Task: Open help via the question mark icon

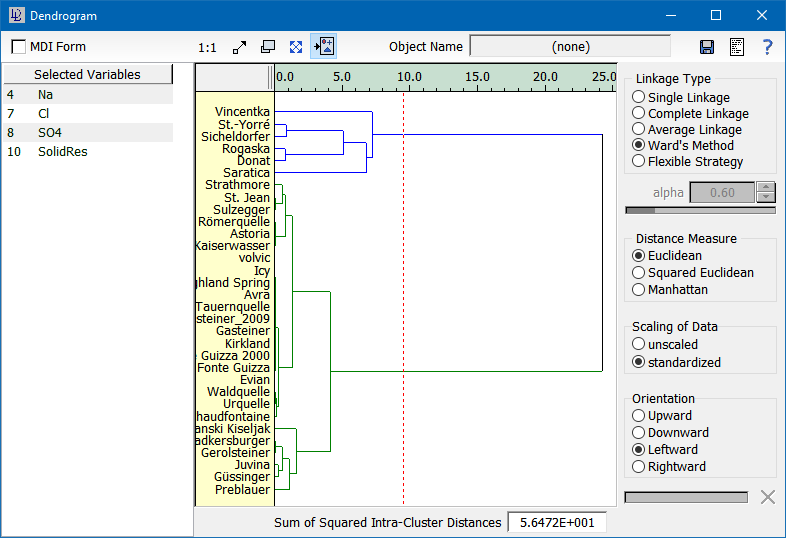Action: tap(767, 47)
